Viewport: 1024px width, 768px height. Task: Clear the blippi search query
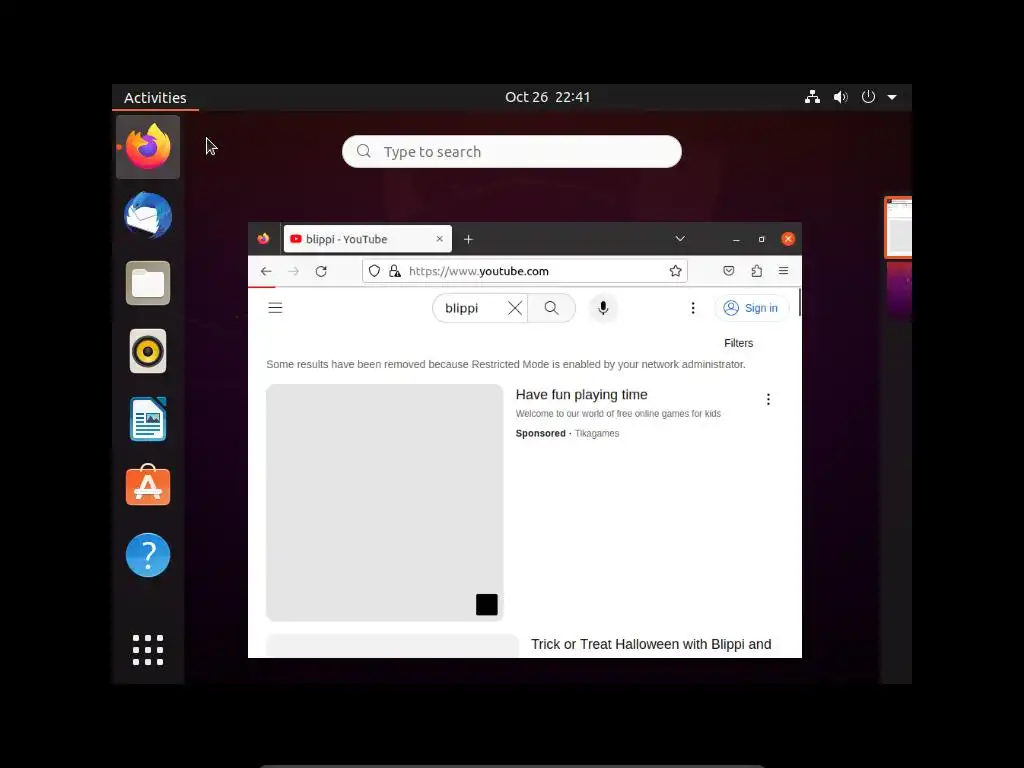pyautogui.click(x=515, y=308)
